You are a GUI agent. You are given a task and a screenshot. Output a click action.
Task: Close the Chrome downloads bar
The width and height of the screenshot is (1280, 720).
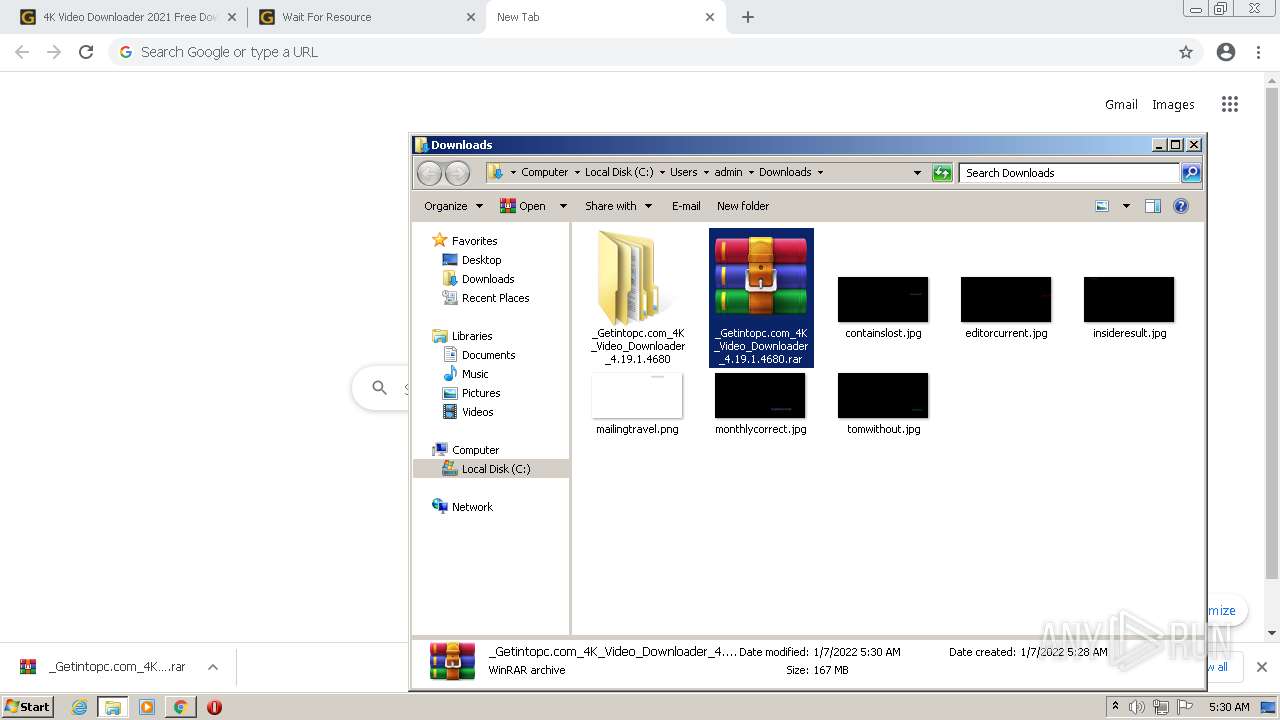(x=1261, y=667)
